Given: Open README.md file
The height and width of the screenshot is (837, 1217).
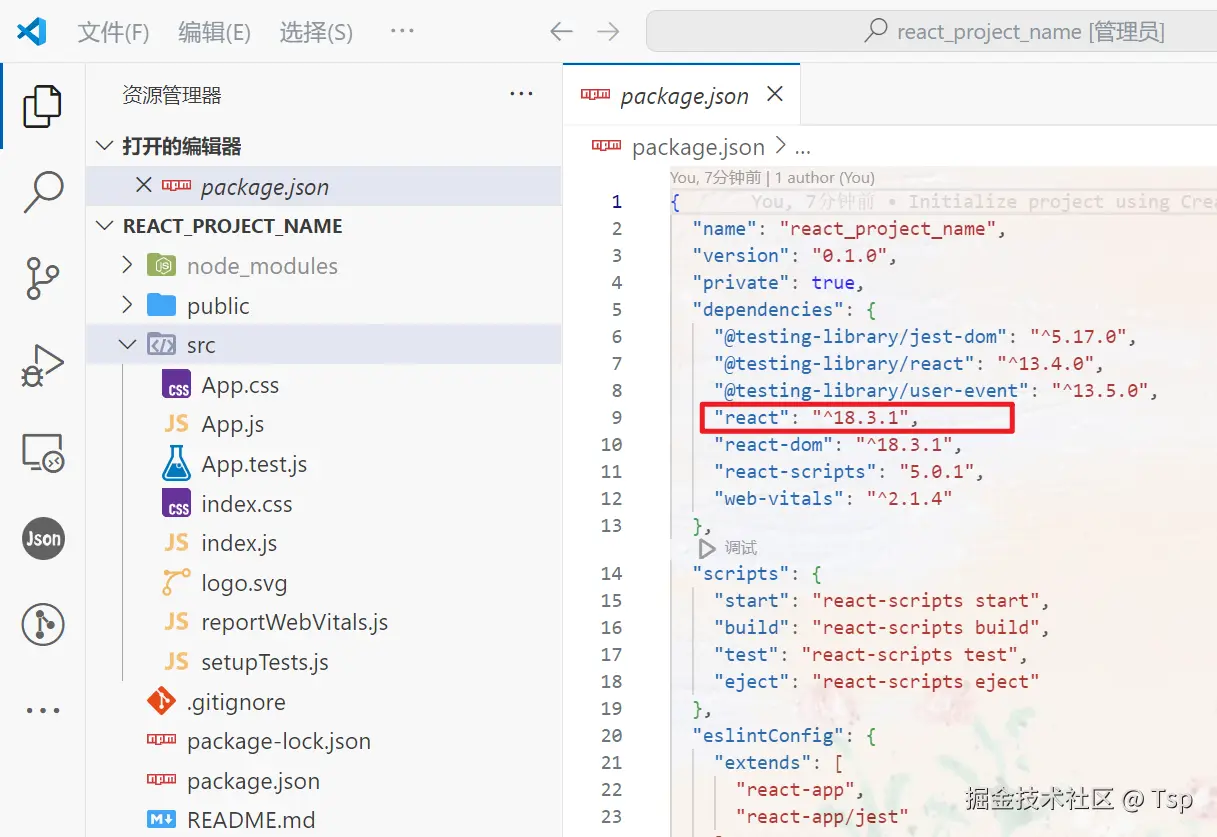Looking at the screenshot, I should coord(251,821).
